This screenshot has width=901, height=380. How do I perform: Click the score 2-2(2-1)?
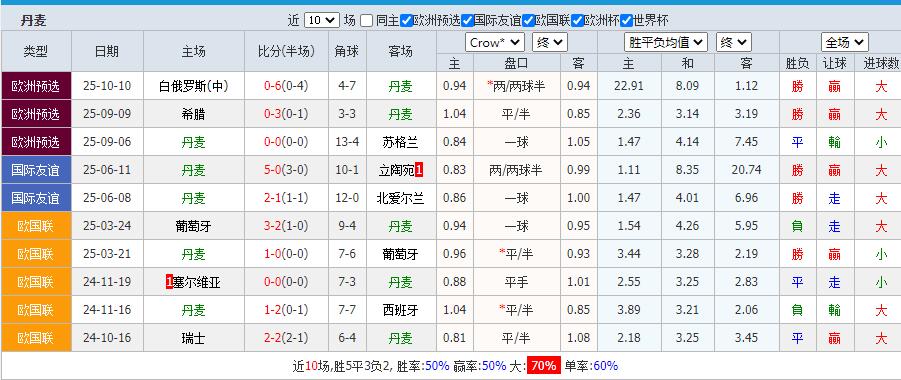click(x=286, y=339)
